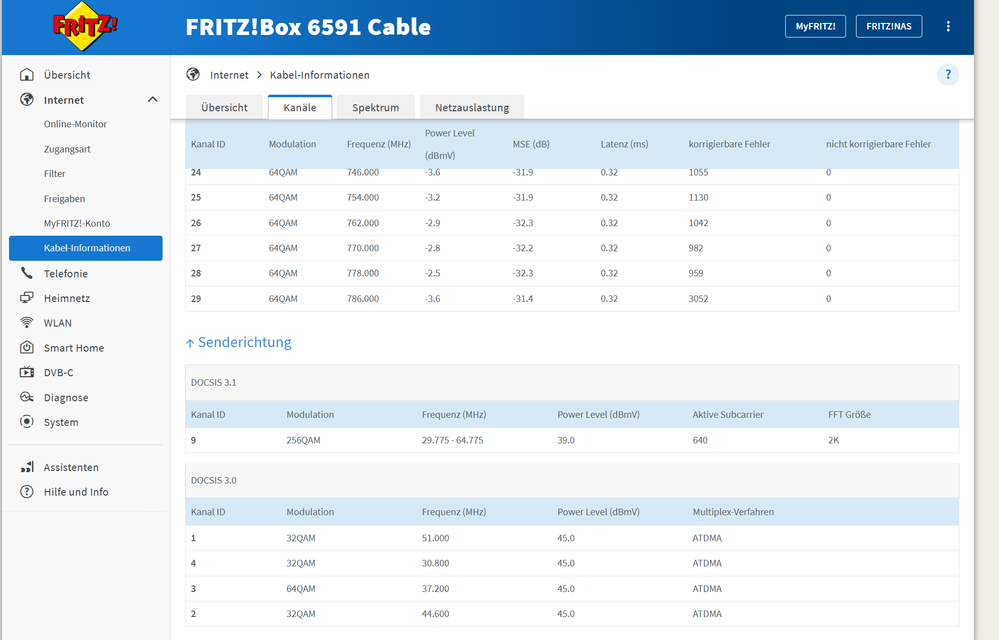Switch to the Übersicht tab

point(224,108)
